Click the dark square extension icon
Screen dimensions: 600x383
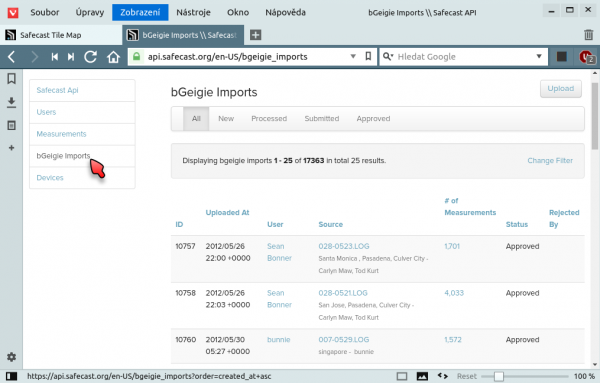[x=561, y=57]
